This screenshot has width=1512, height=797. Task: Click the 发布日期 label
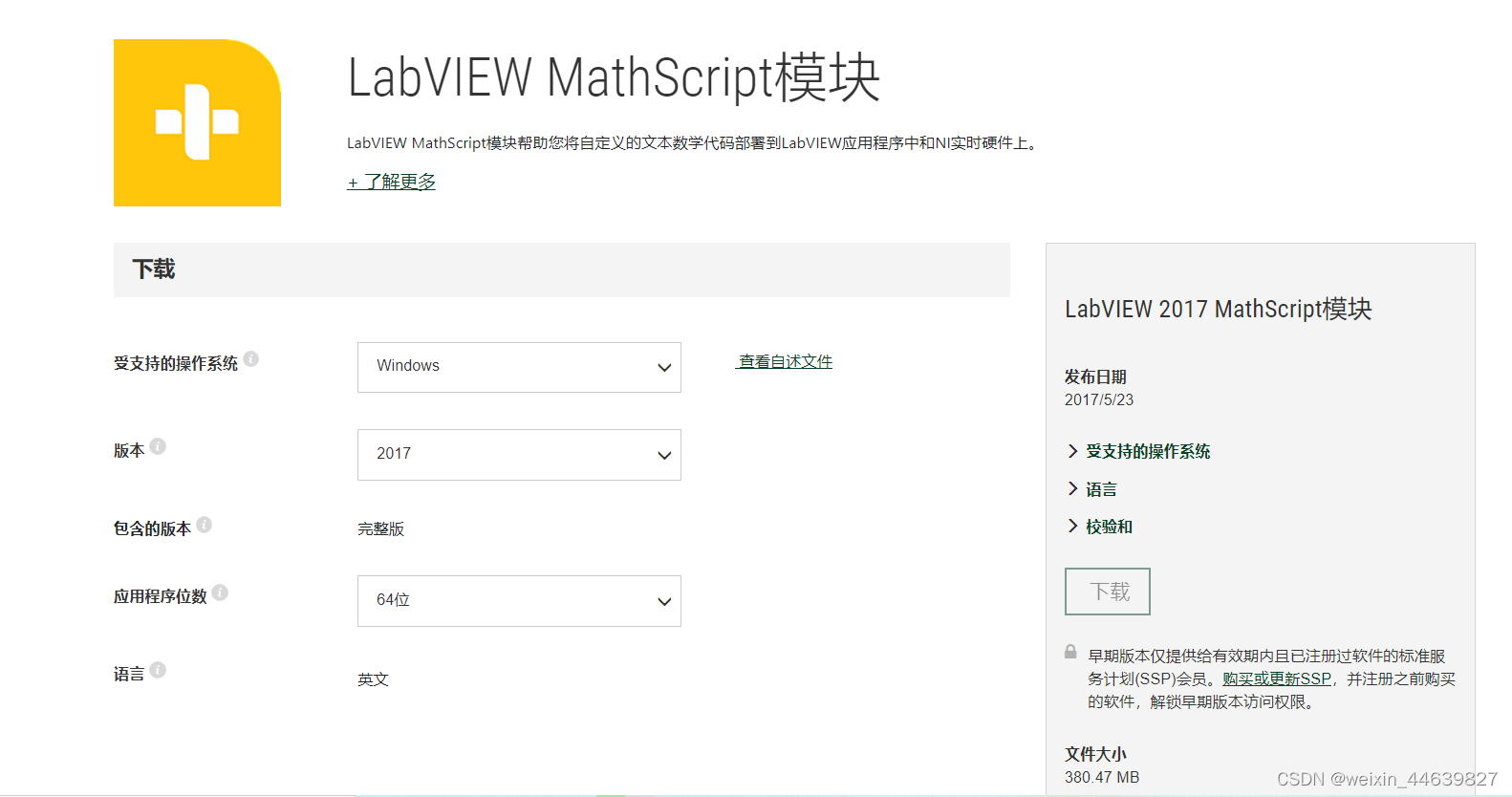coord(1095,377)
